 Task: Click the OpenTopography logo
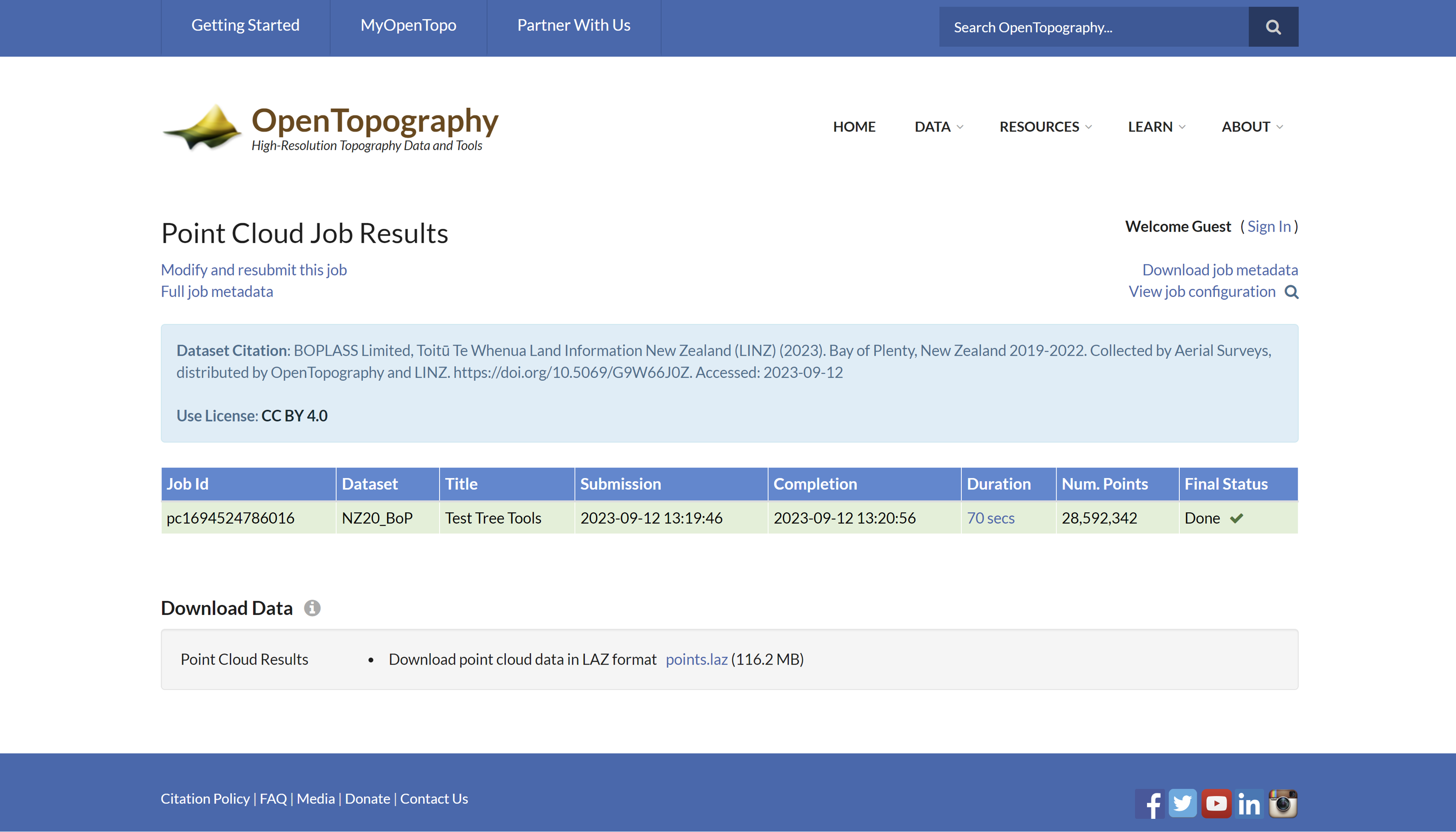[x=330, y=127]
